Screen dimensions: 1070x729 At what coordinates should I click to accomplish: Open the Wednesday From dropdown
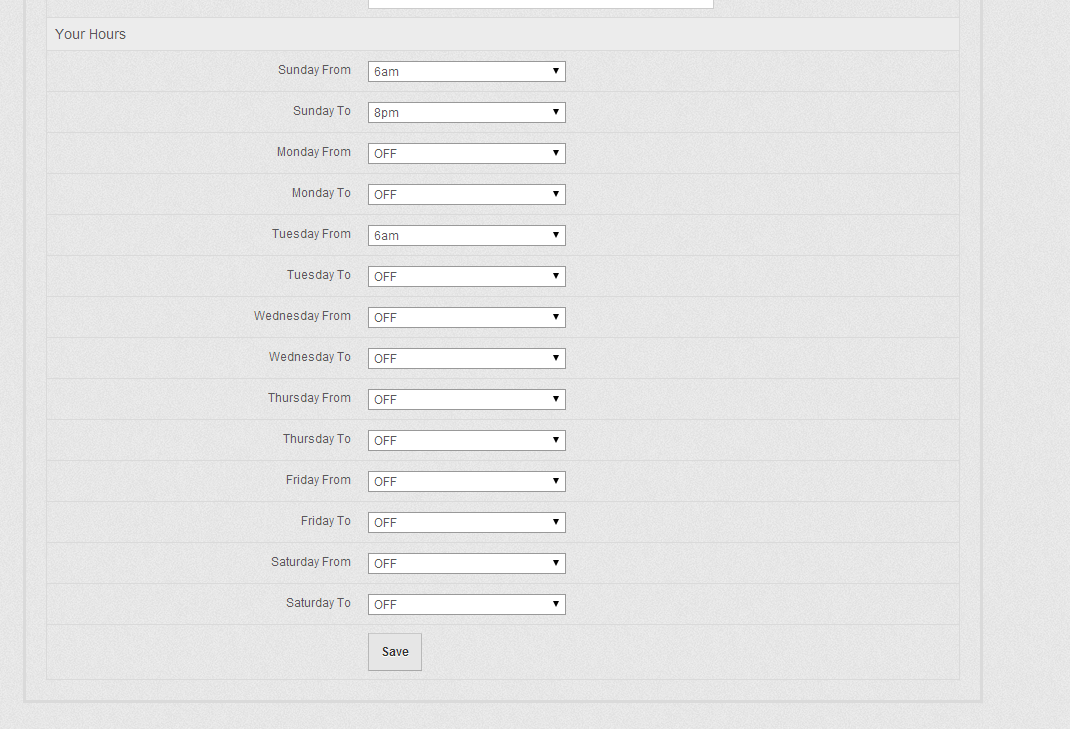click(x=466, y=318)
